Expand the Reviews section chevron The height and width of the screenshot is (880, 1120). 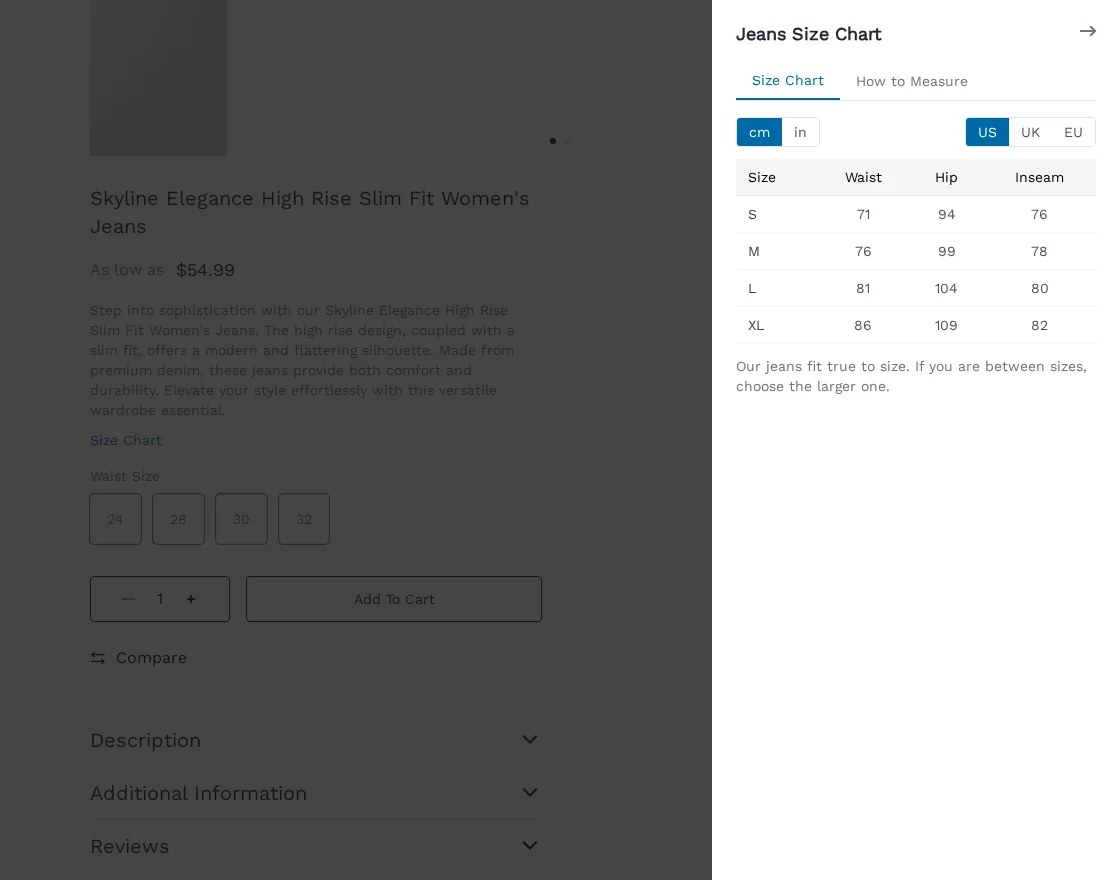tap(529, 845)
